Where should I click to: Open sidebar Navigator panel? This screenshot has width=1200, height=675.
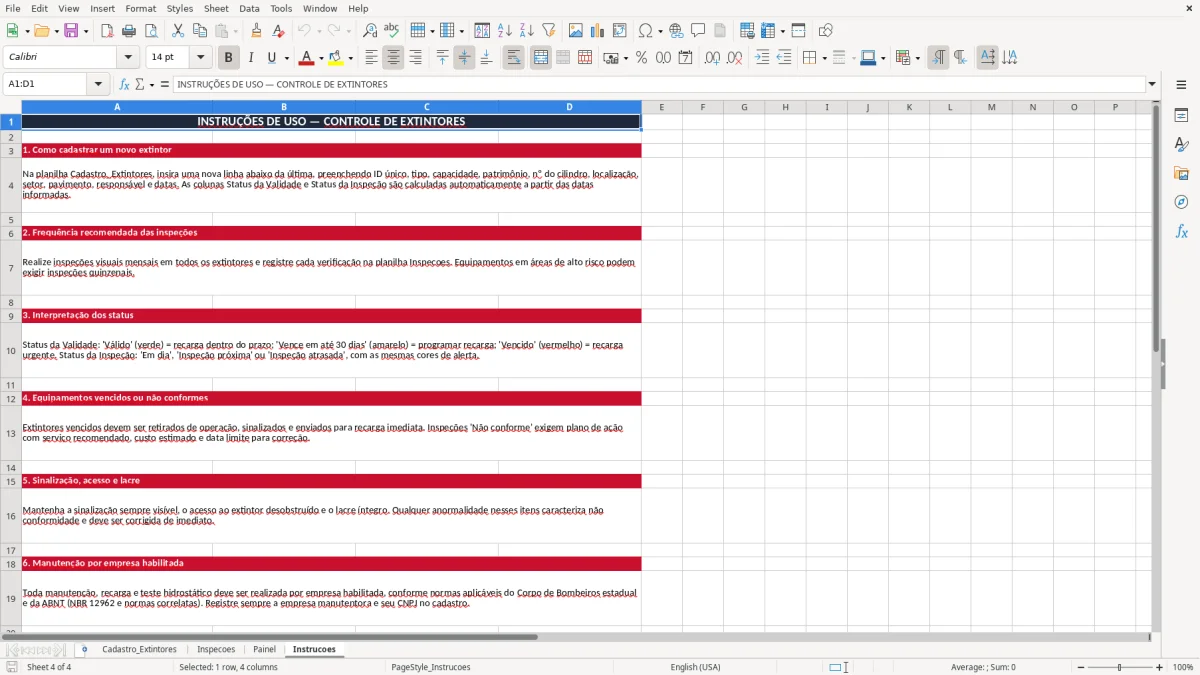(x=1181, y=202)
